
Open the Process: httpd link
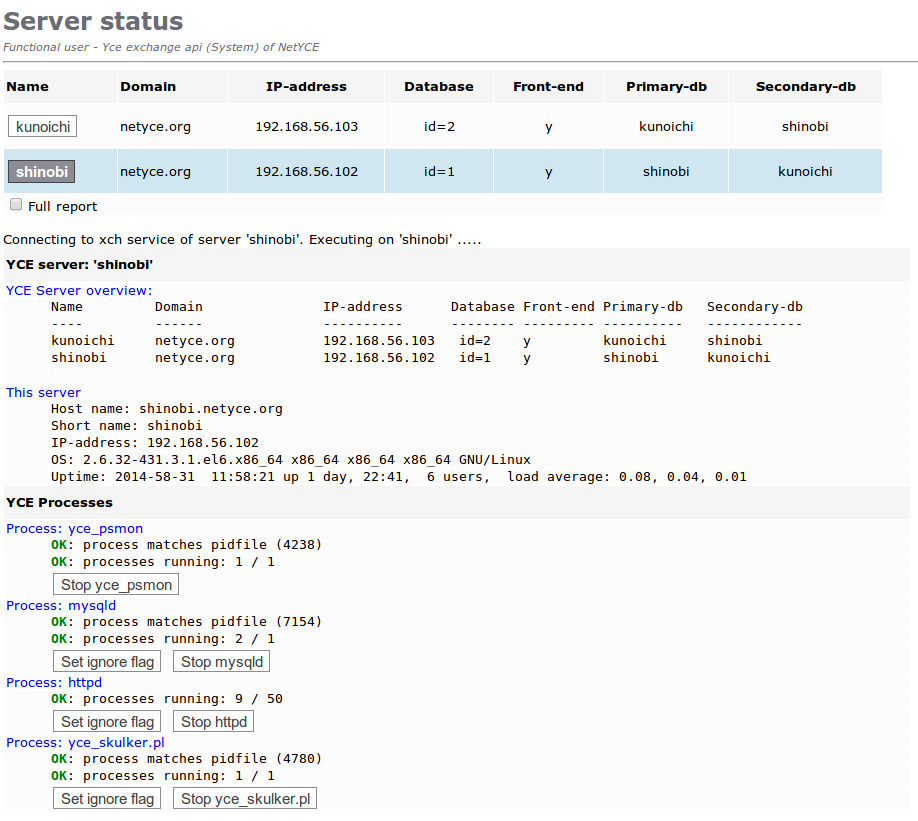pos(47,682)
